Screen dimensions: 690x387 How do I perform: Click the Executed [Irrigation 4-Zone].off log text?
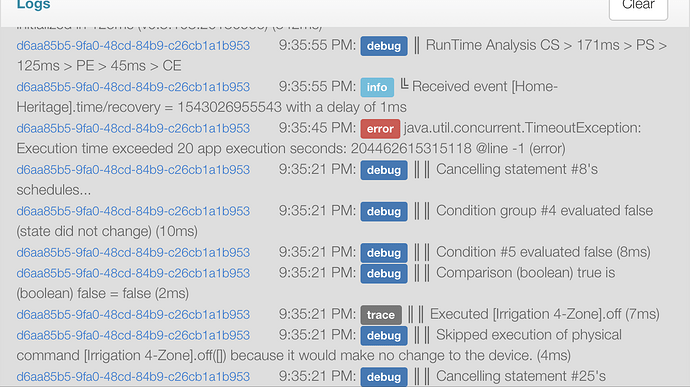tap(545, 314)
